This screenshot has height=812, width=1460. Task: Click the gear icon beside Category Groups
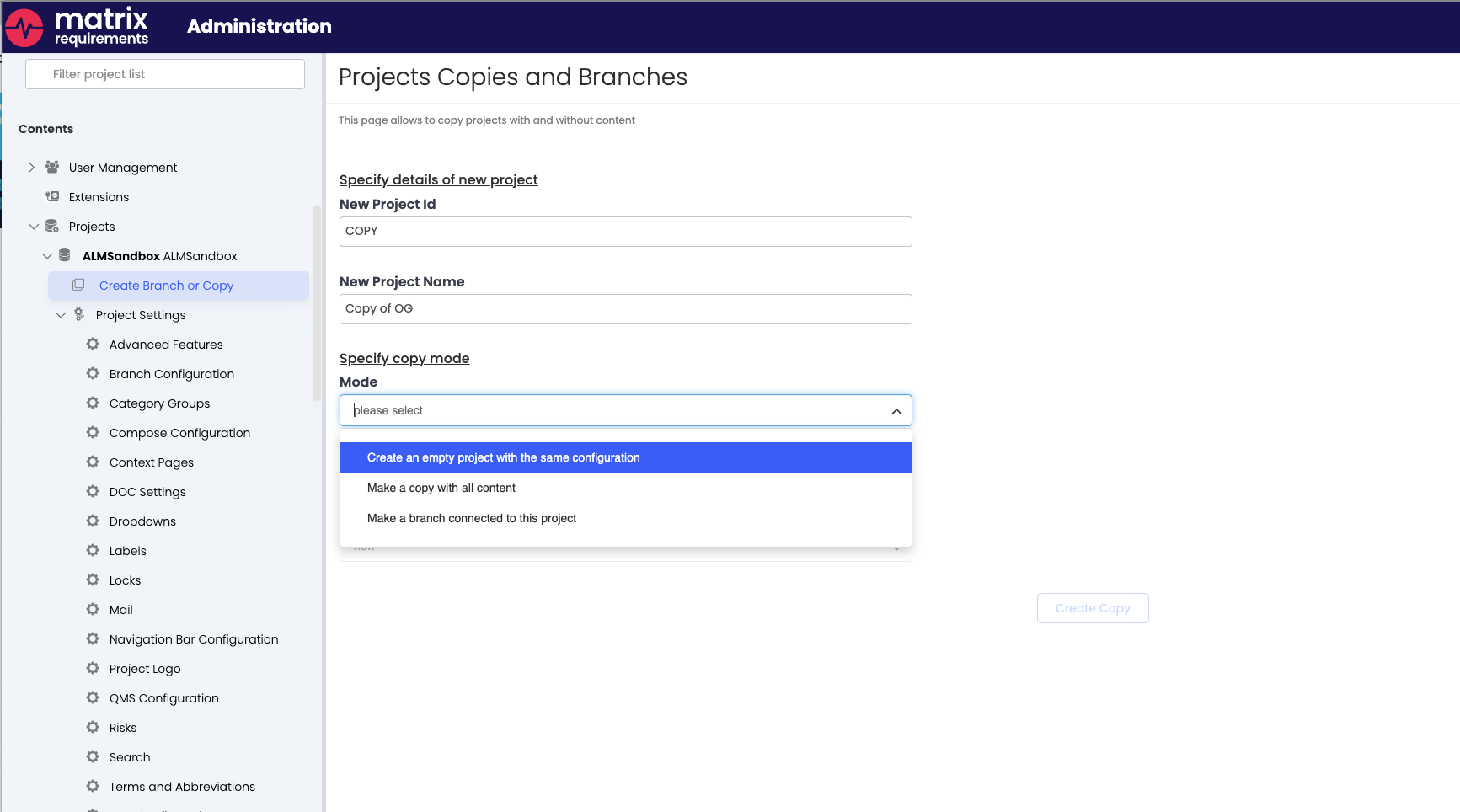point(93,403)
